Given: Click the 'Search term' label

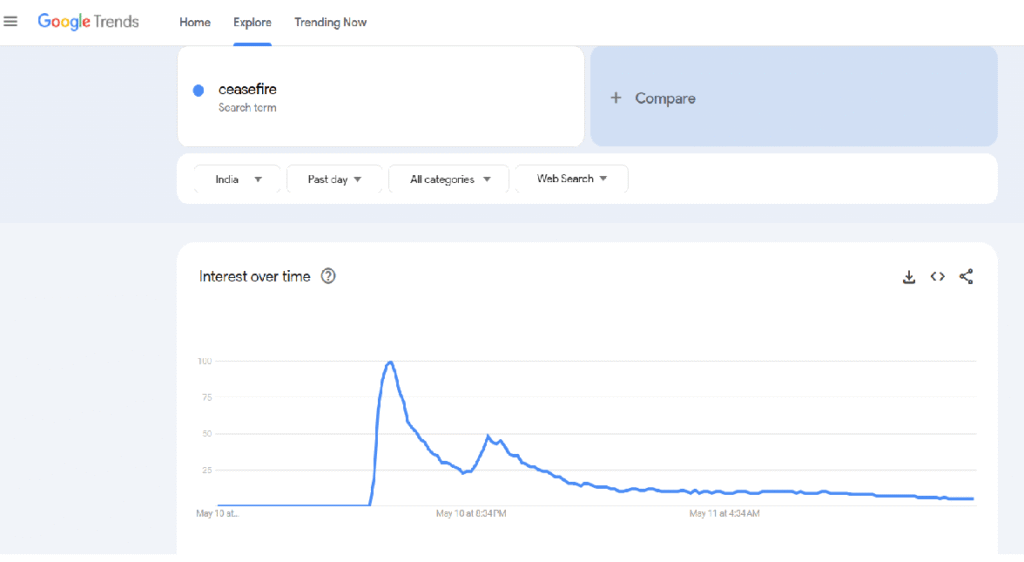Looking at the screenshot, I should coord(247,108).
